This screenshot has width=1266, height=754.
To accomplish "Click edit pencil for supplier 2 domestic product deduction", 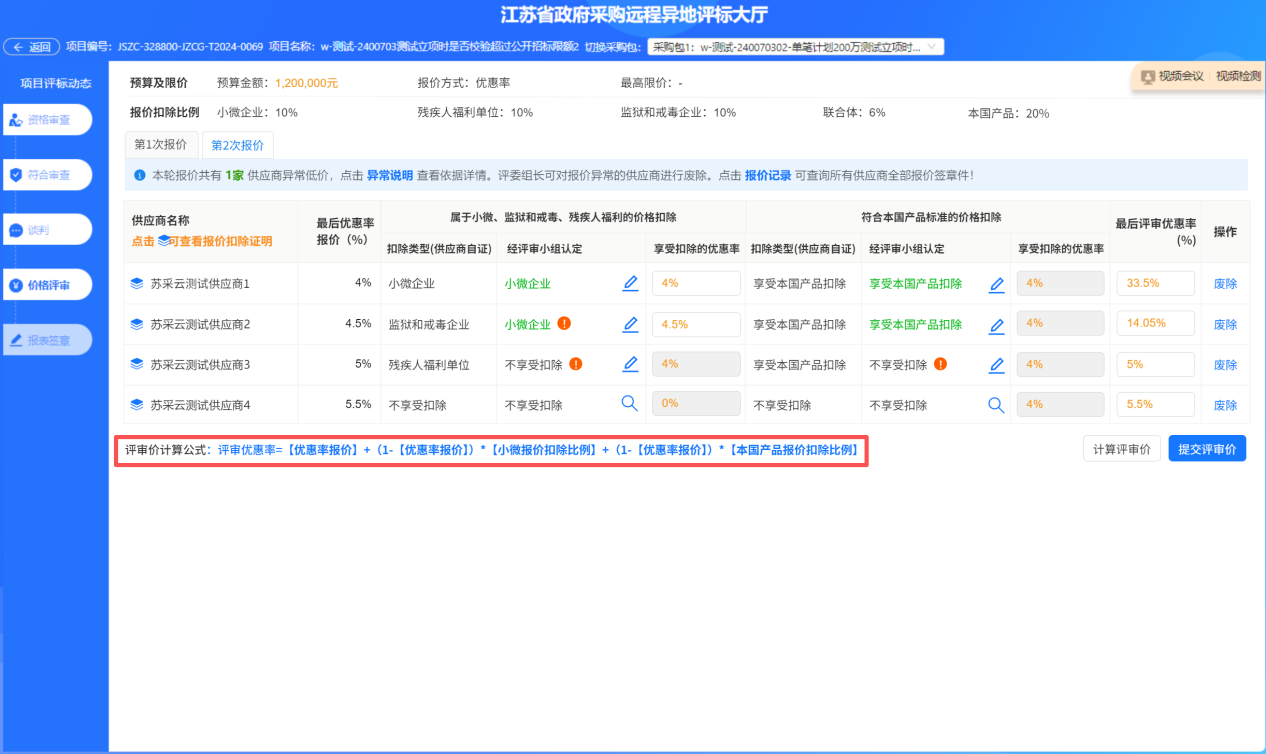I will (996, 325).
